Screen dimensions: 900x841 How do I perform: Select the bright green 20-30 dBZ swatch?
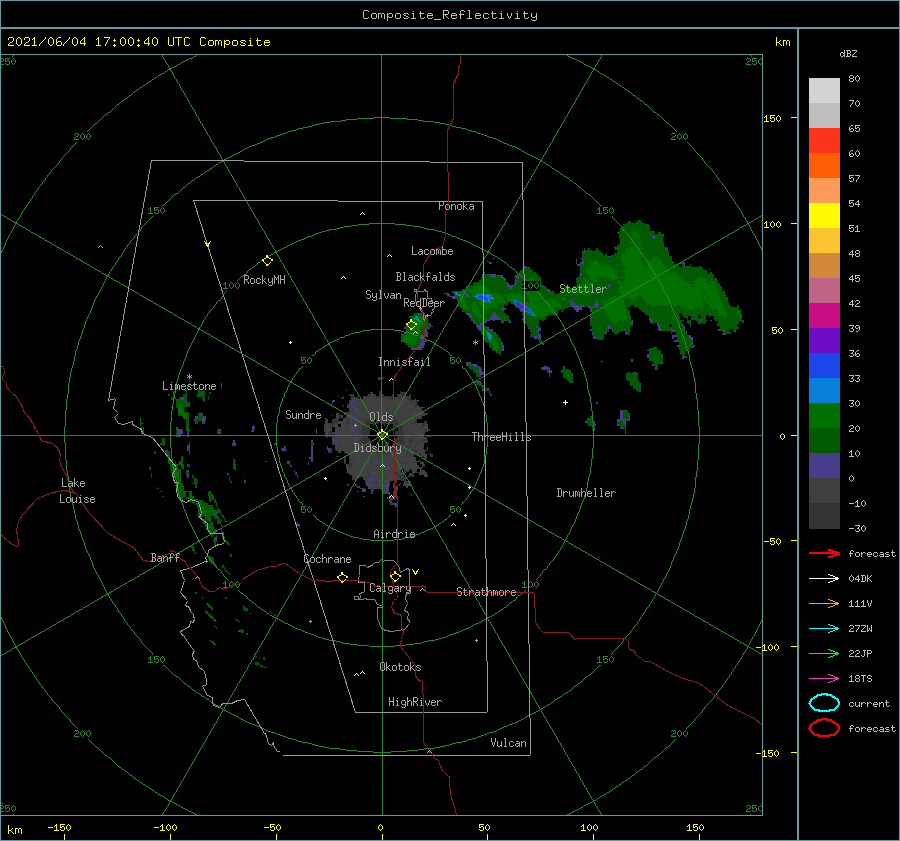[824, 416]
